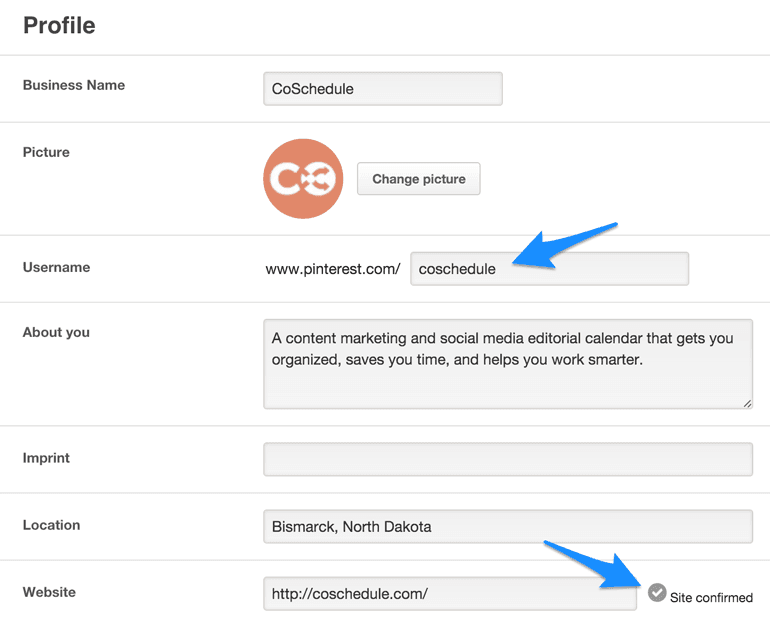Click the www.pinterest.com/ prefix text
This screenshot has height=620, width=770.
(333, 269)
